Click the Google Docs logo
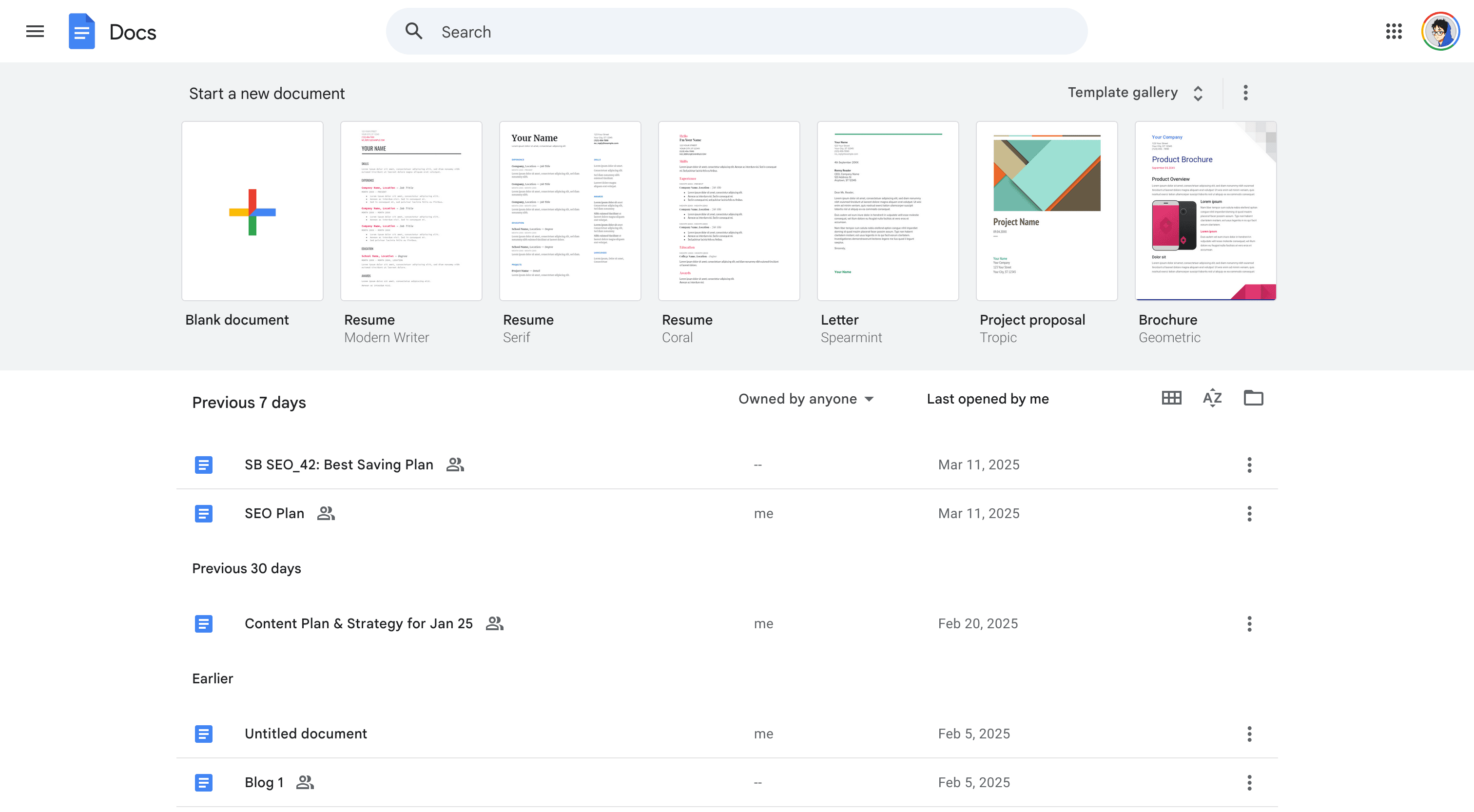1474x812 pixels. [x=81, y=32]
